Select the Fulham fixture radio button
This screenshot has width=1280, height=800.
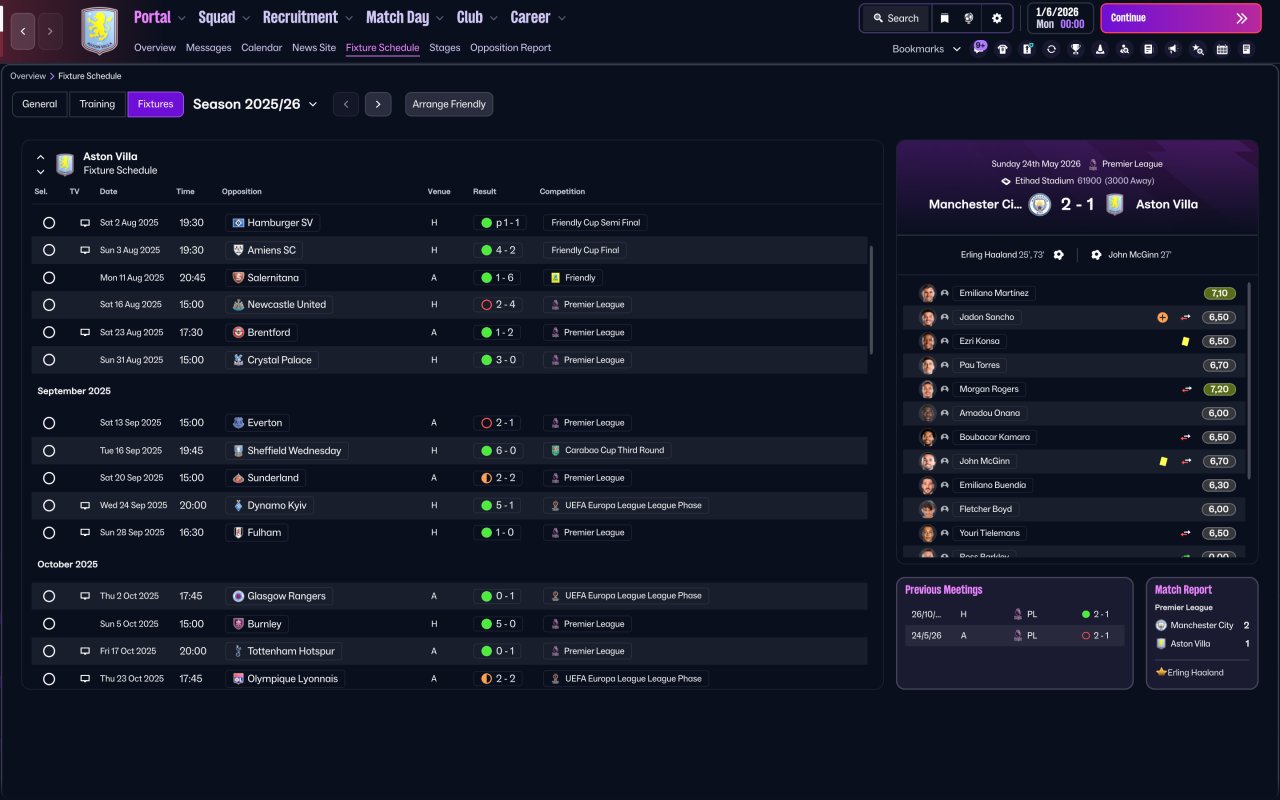point(49,533)
